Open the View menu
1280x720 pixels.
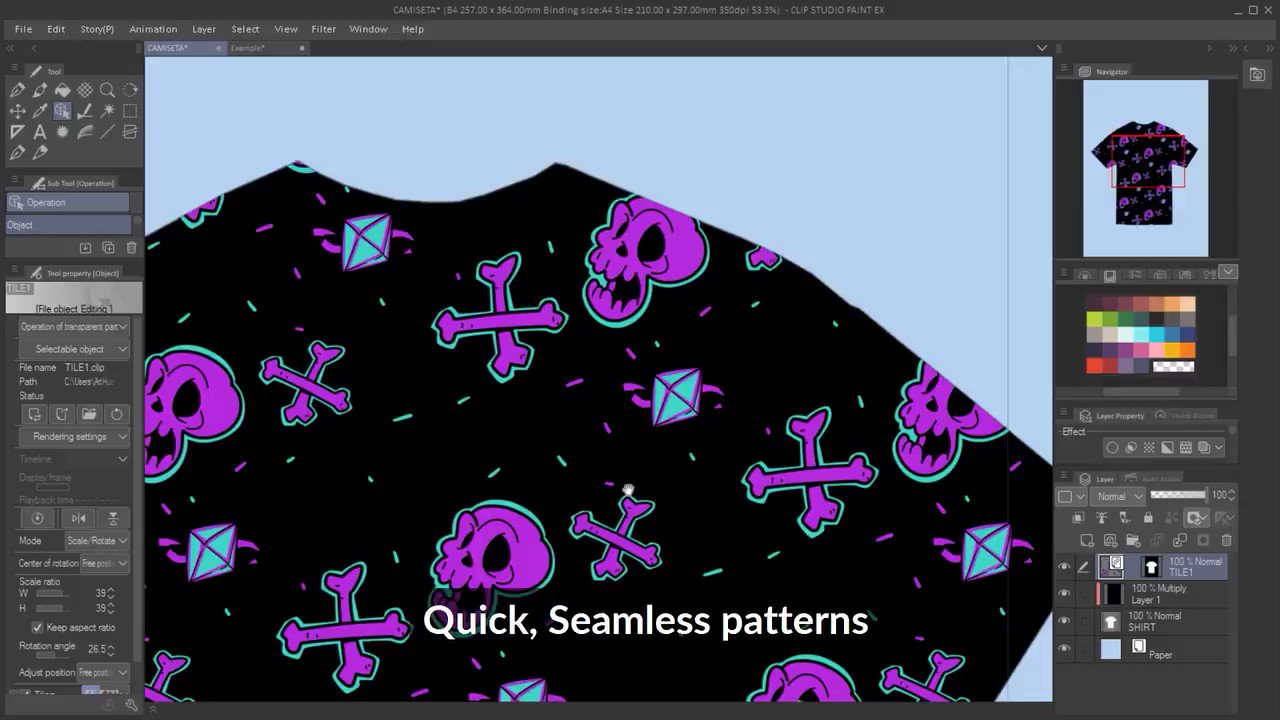286,29
